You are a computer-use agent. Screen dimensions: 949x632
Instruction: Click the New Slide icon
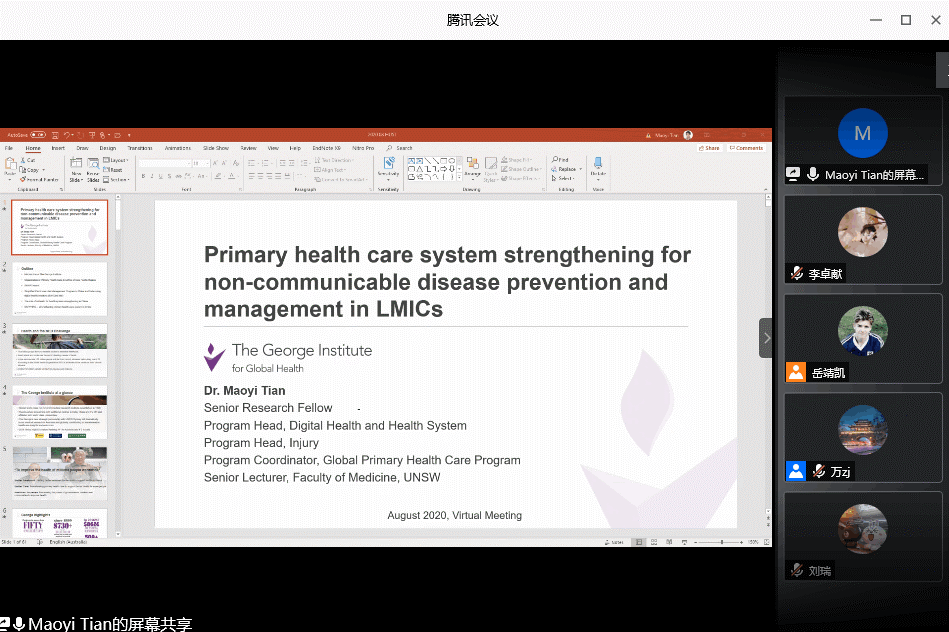click(76, 167)
